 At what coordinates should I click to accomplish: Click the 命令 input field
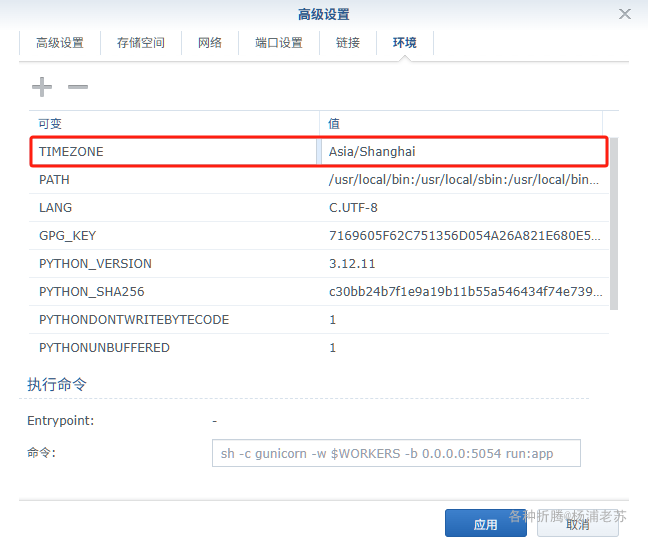[x=396, y=453]
